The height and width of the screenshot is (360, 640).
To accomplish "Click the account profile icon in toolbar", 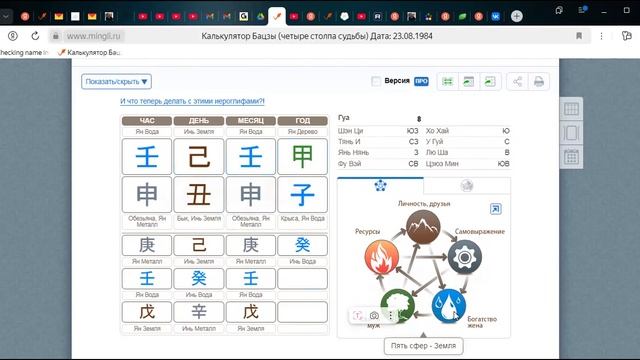I will point(13,36).
